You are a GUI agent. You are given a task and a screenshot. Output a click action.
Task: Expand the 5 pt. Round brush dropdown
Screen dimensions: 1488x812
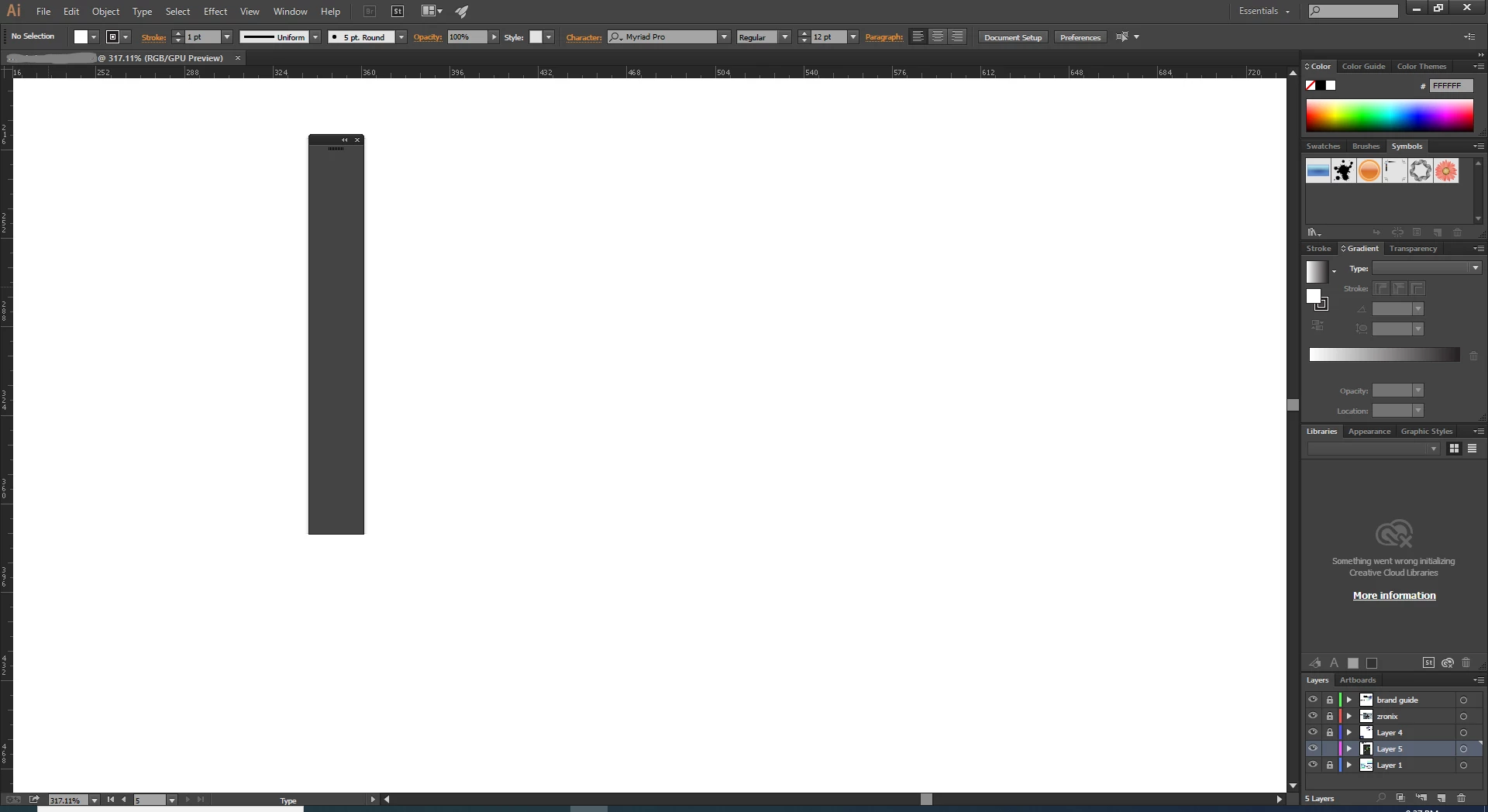[401, 37]
